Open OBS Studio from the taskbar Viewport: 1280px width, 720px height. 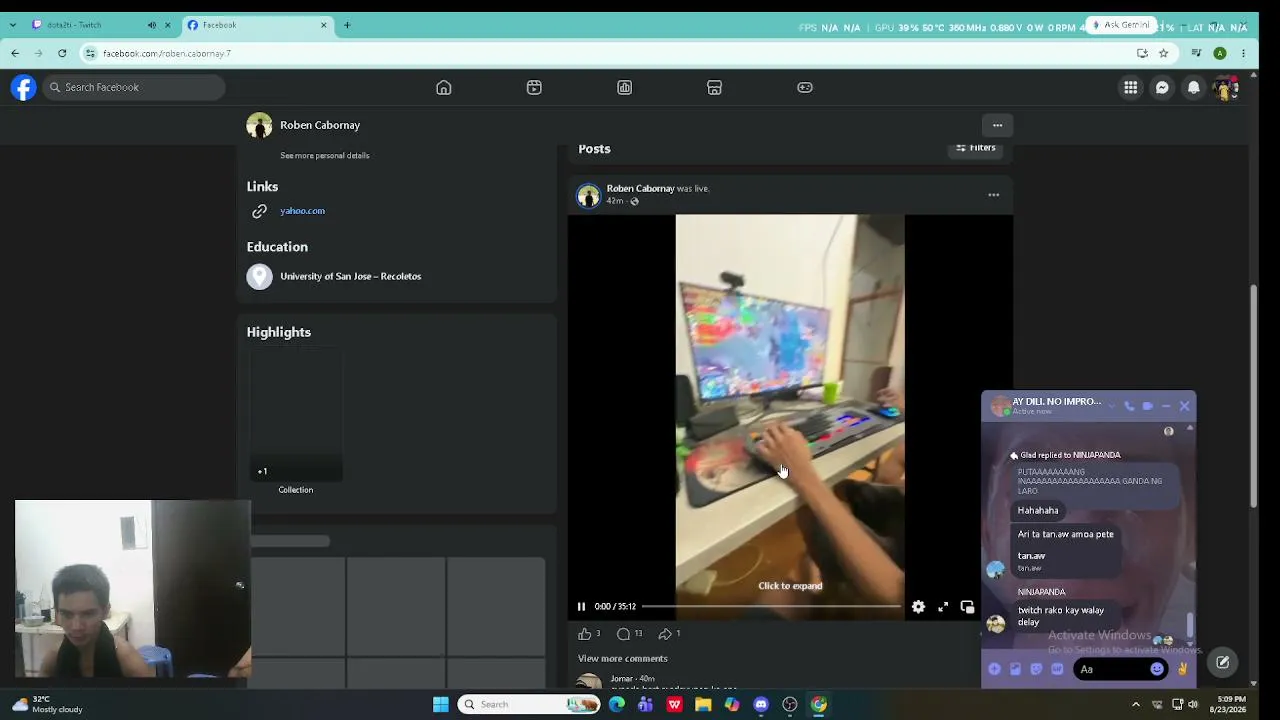[x=790, y=705]
